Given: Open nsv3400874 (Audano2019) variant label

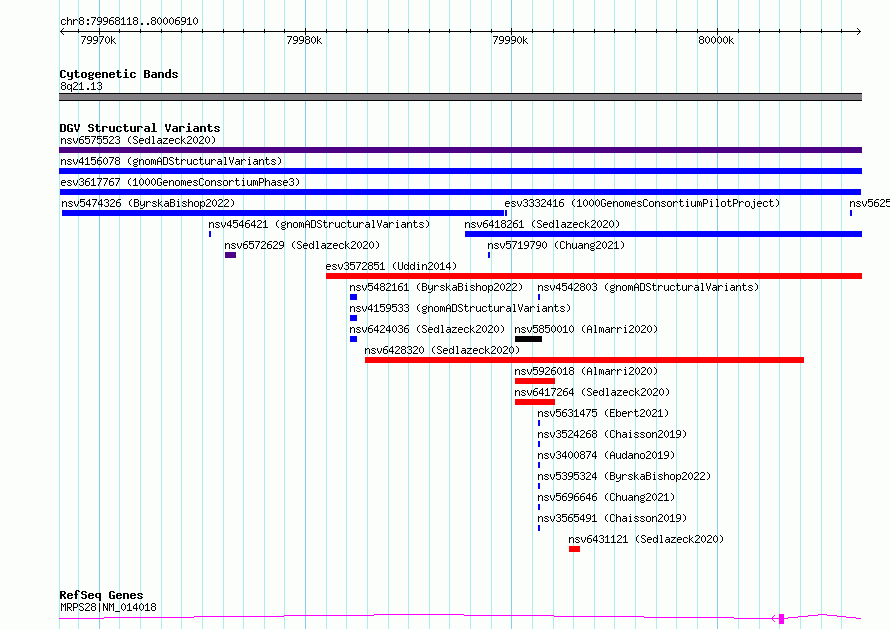Looking at the screenshot, I should pos(606,455).
